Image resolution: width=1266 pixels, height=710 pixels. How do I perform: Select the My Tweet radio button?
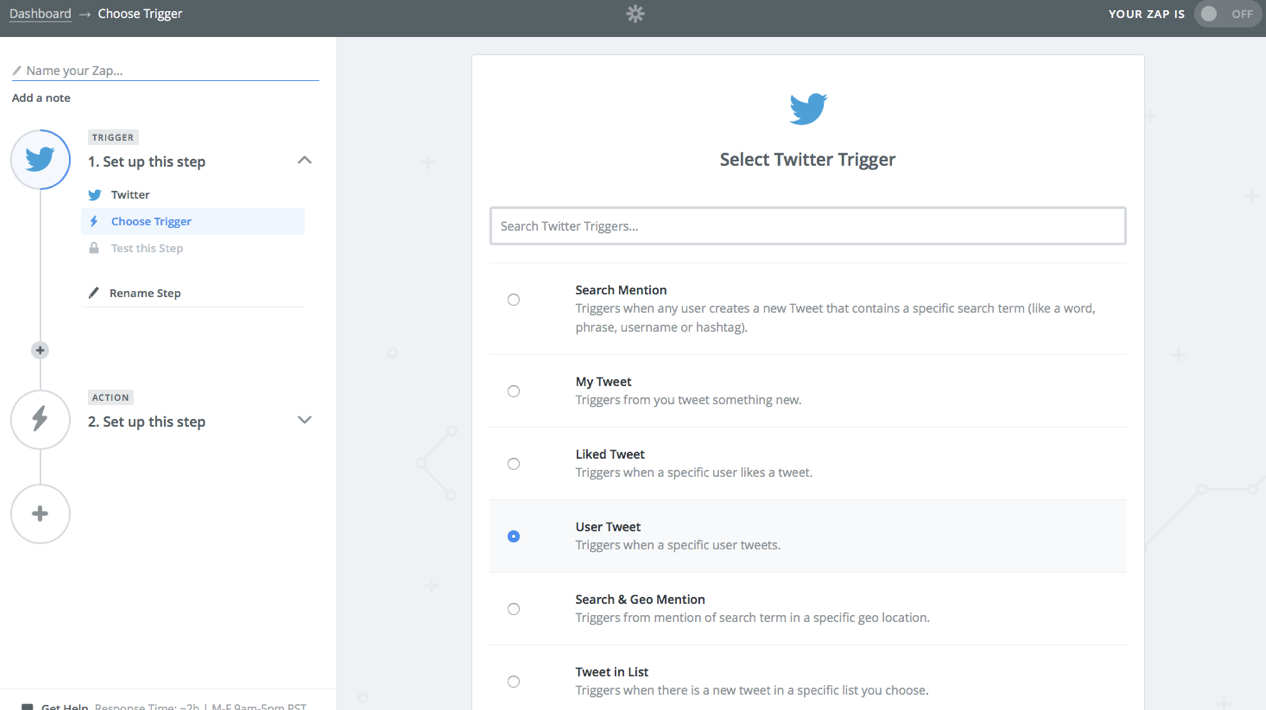[514, 391]
